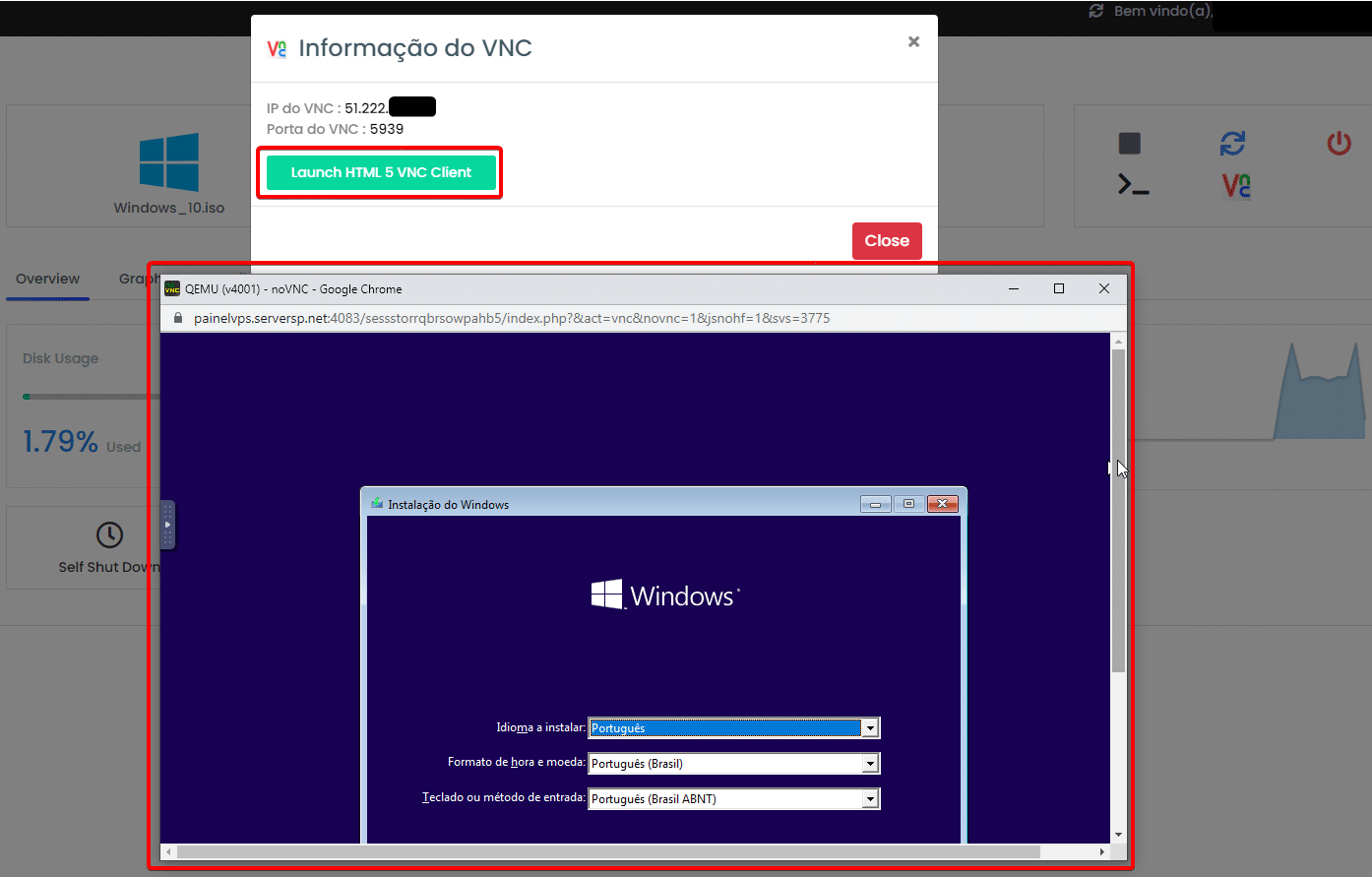Screen dimensions: 1372x877
Task: Launch the HTML 5 VNC Client
Action: 381,172
